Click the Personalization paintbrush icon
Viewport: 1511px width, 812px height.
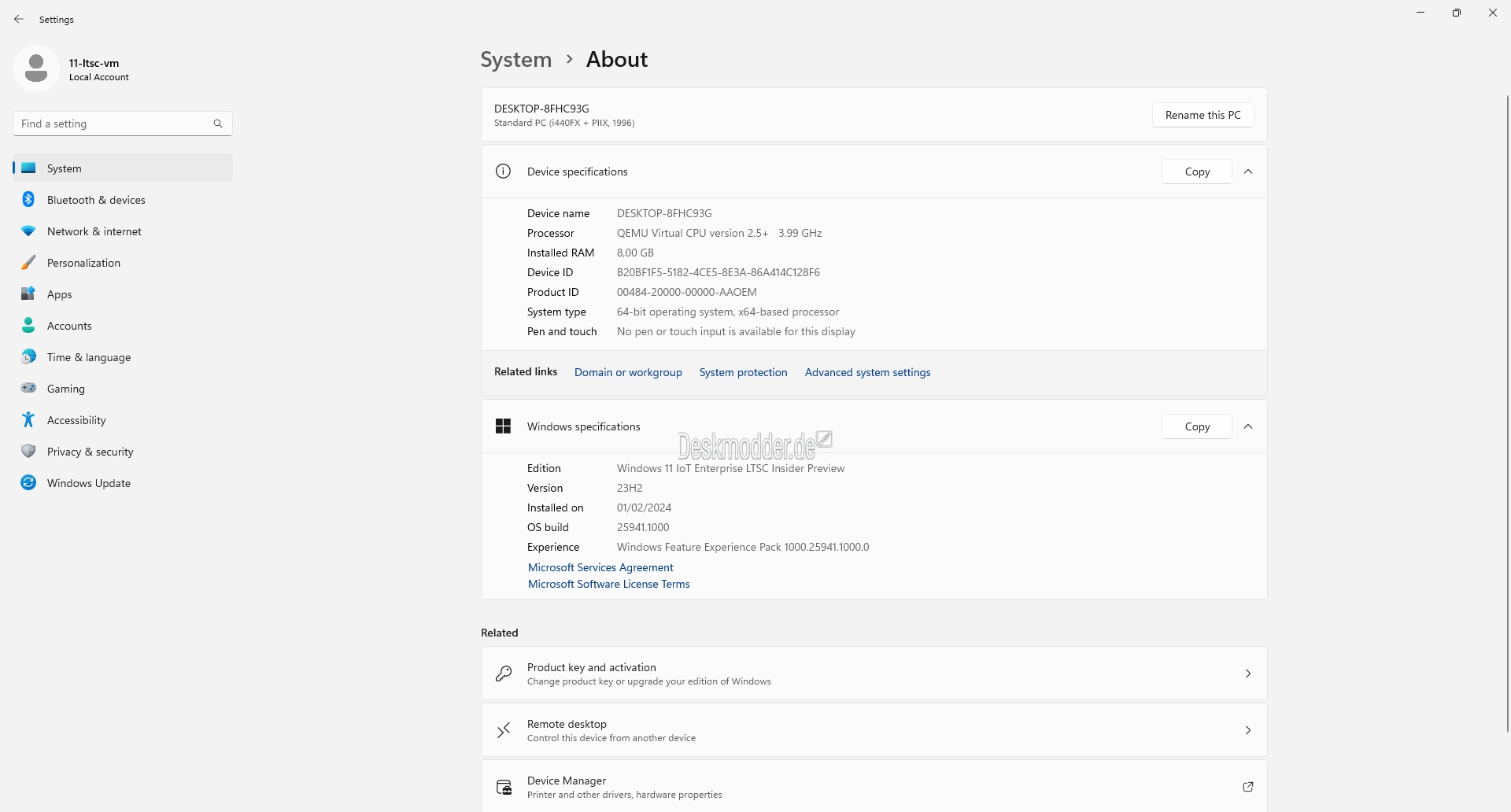click(28, 263)
